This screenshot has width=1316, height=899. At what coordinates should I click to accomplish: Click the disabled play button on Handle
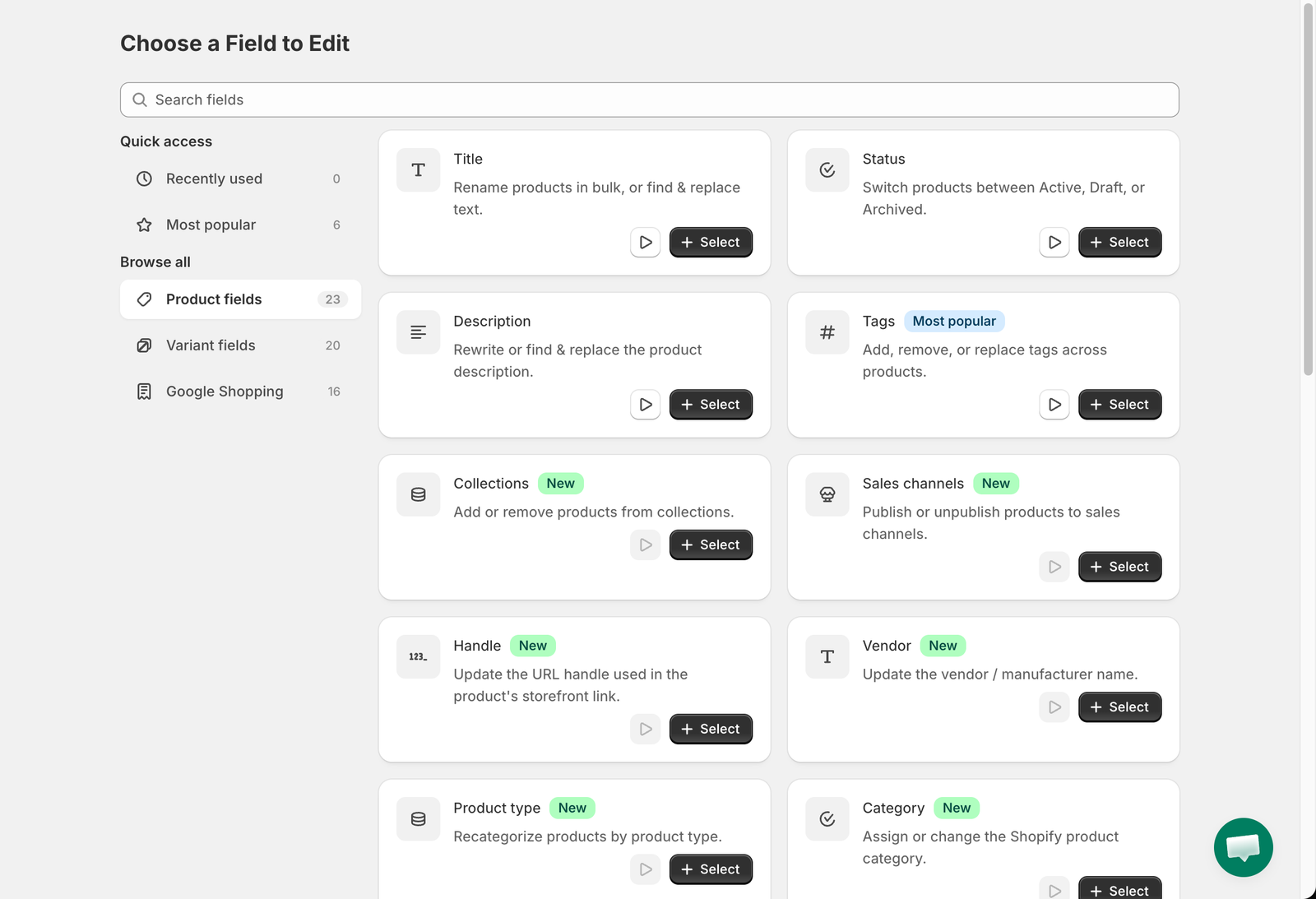(x=646, y=729)
